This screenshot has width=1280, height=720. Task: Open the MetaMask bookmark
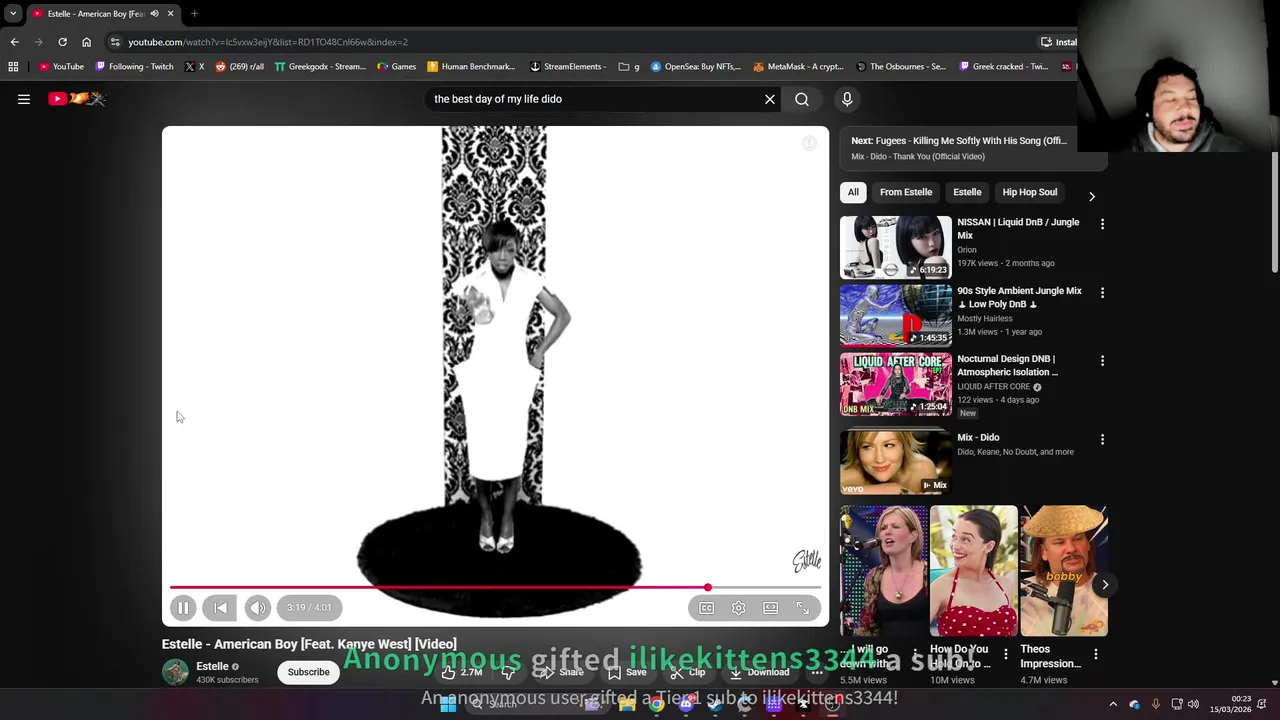[x=798, y=67]
